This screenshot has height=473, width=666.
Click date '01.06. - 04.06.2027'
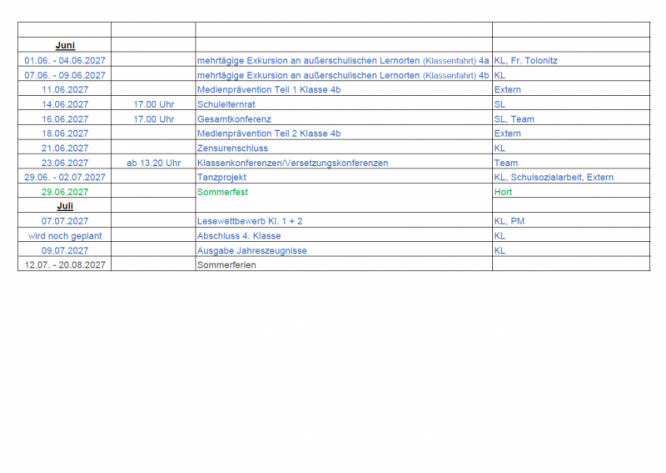(65, 60)
